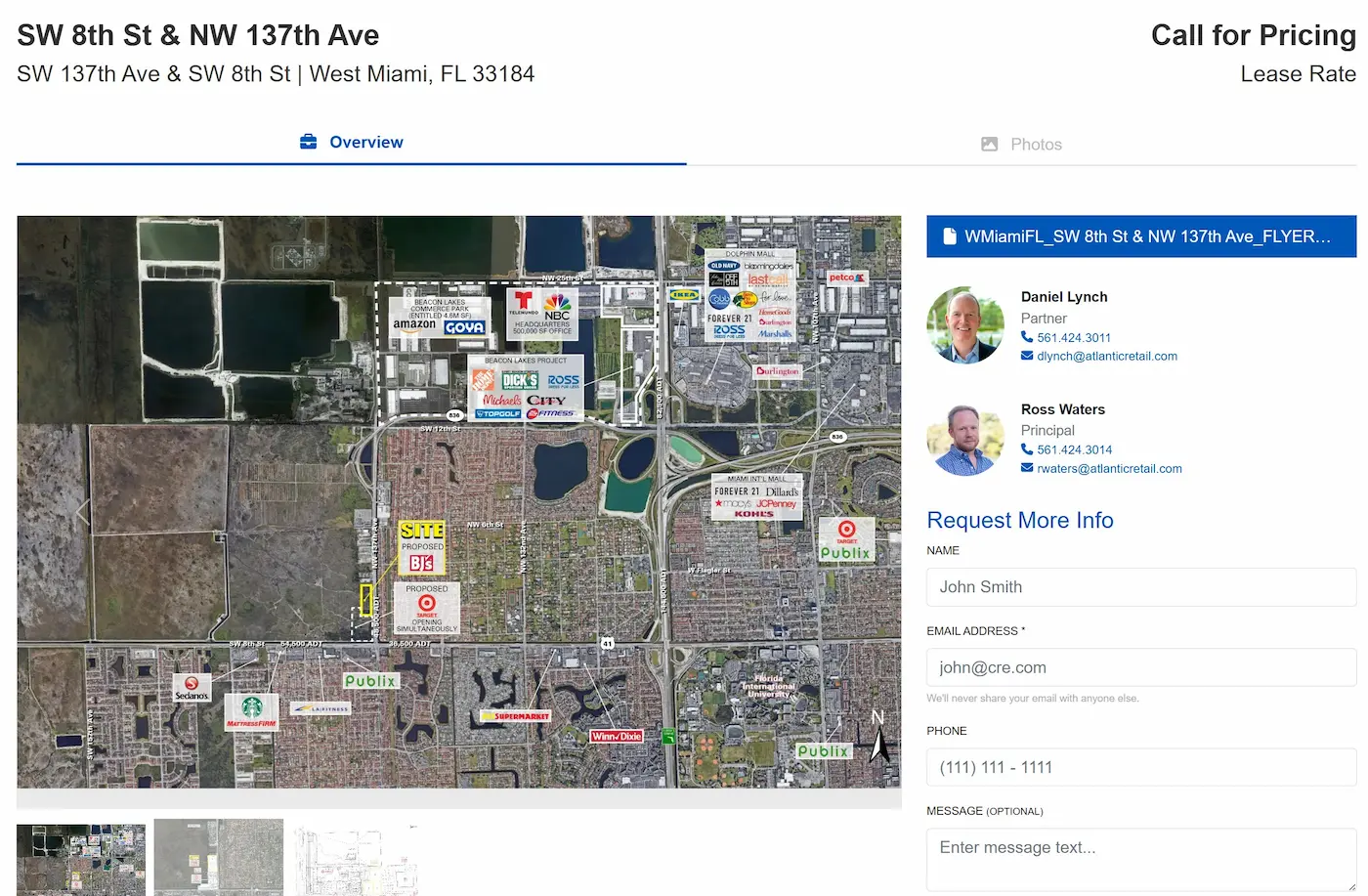Select the third site plan thumbnail

357,860
